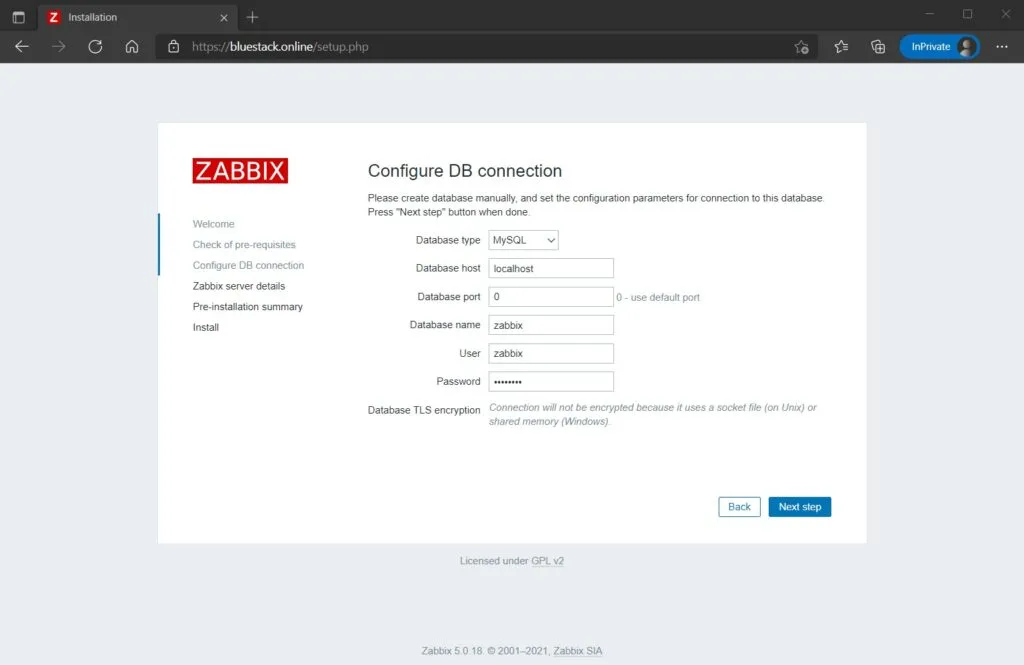Click the Next step button
This screenshot has height=665, width=1024.
pos(799,507)
